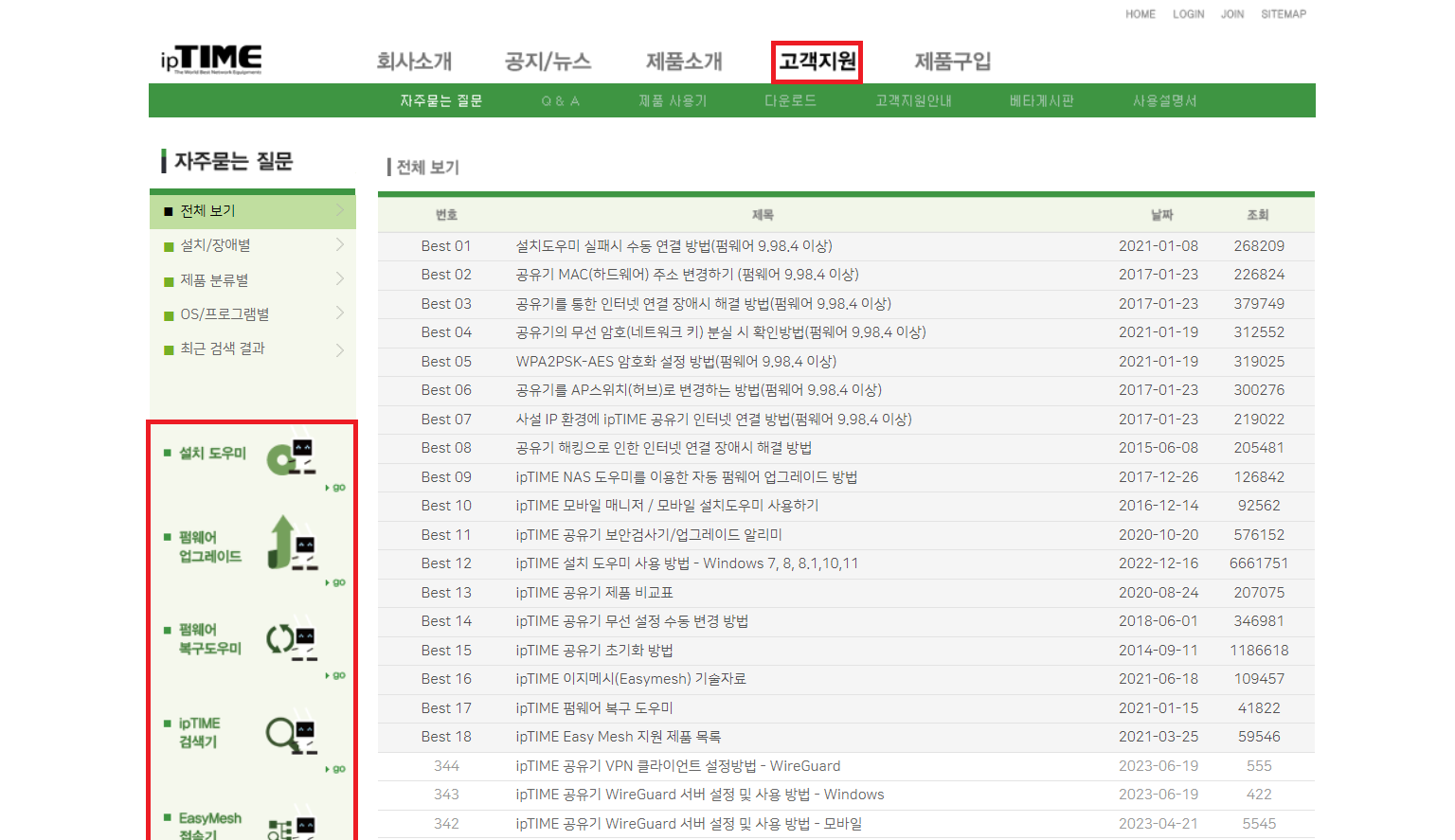
Task: Open ipTIME 설치 도우미 사용 방법 Windows article
Action: (x=687, y=563)
